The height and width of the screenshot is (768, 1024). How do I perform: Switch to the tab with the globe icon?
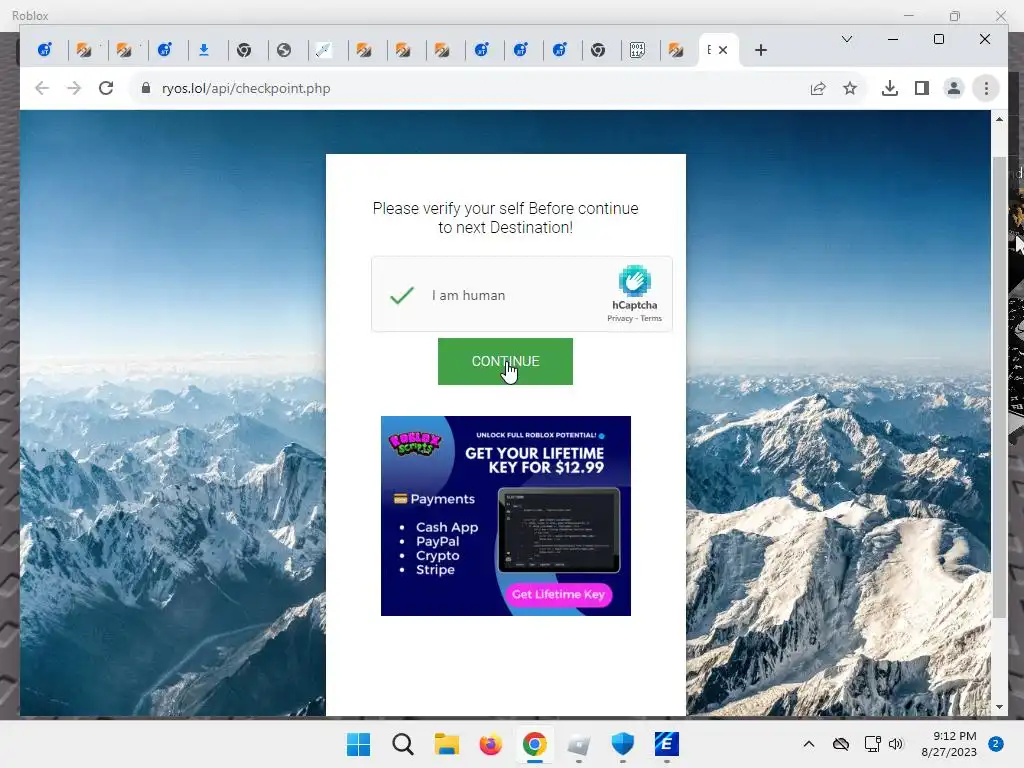pos(283,50)
